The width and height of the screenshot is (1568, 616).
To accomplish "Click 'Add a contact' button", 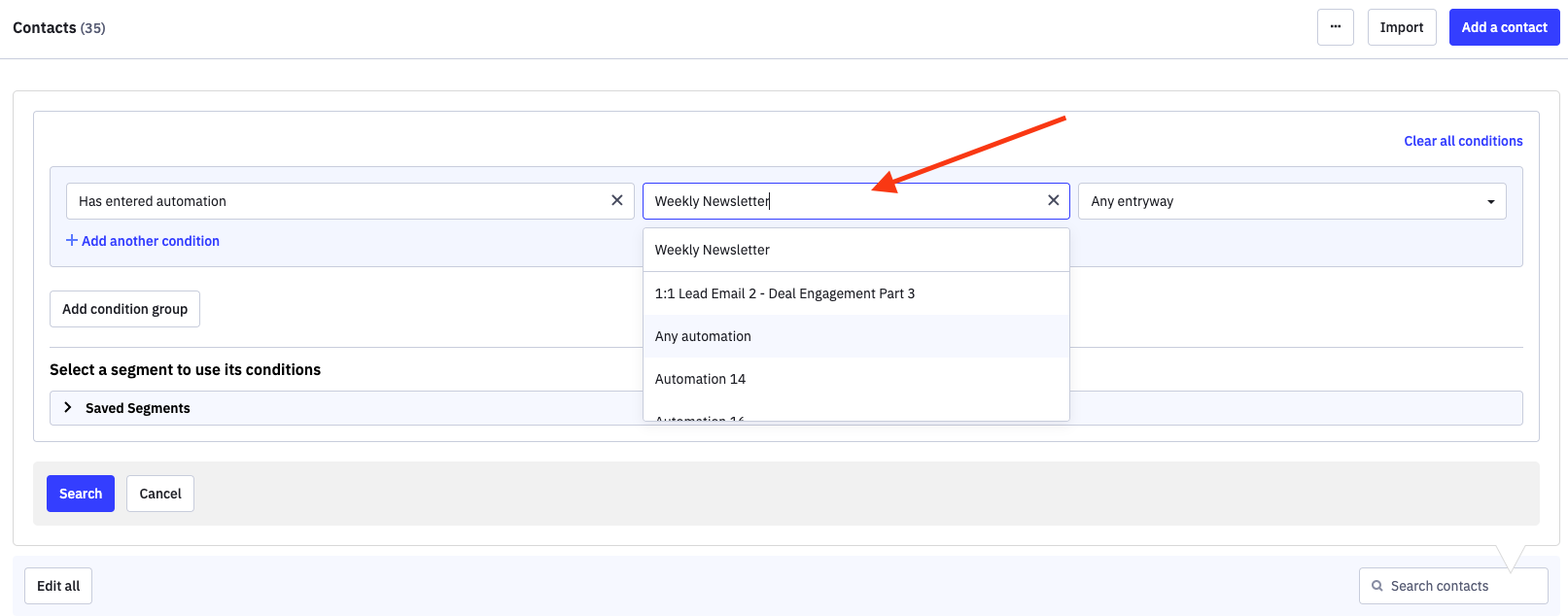I will (1504, 27).
